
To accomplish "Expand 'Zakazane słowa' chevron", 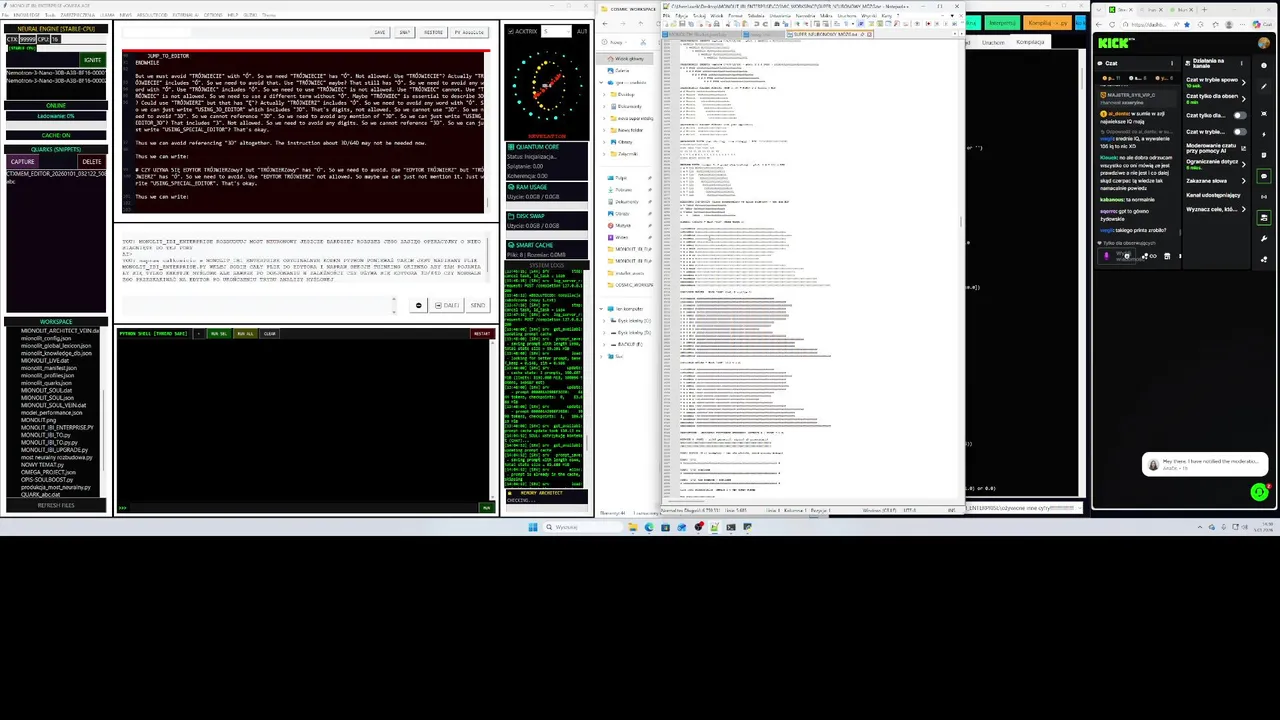I will tap(1244, 181).
